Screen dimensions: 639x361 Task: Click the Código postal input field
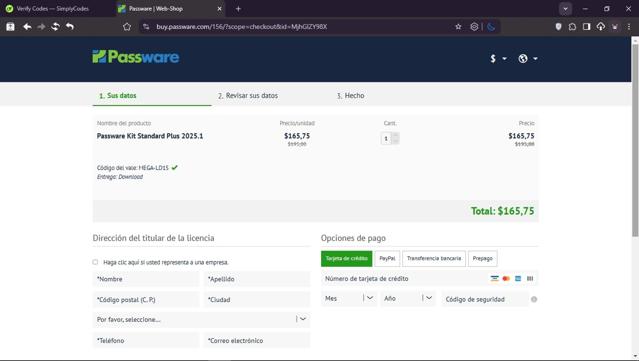[x=146, y=299]
